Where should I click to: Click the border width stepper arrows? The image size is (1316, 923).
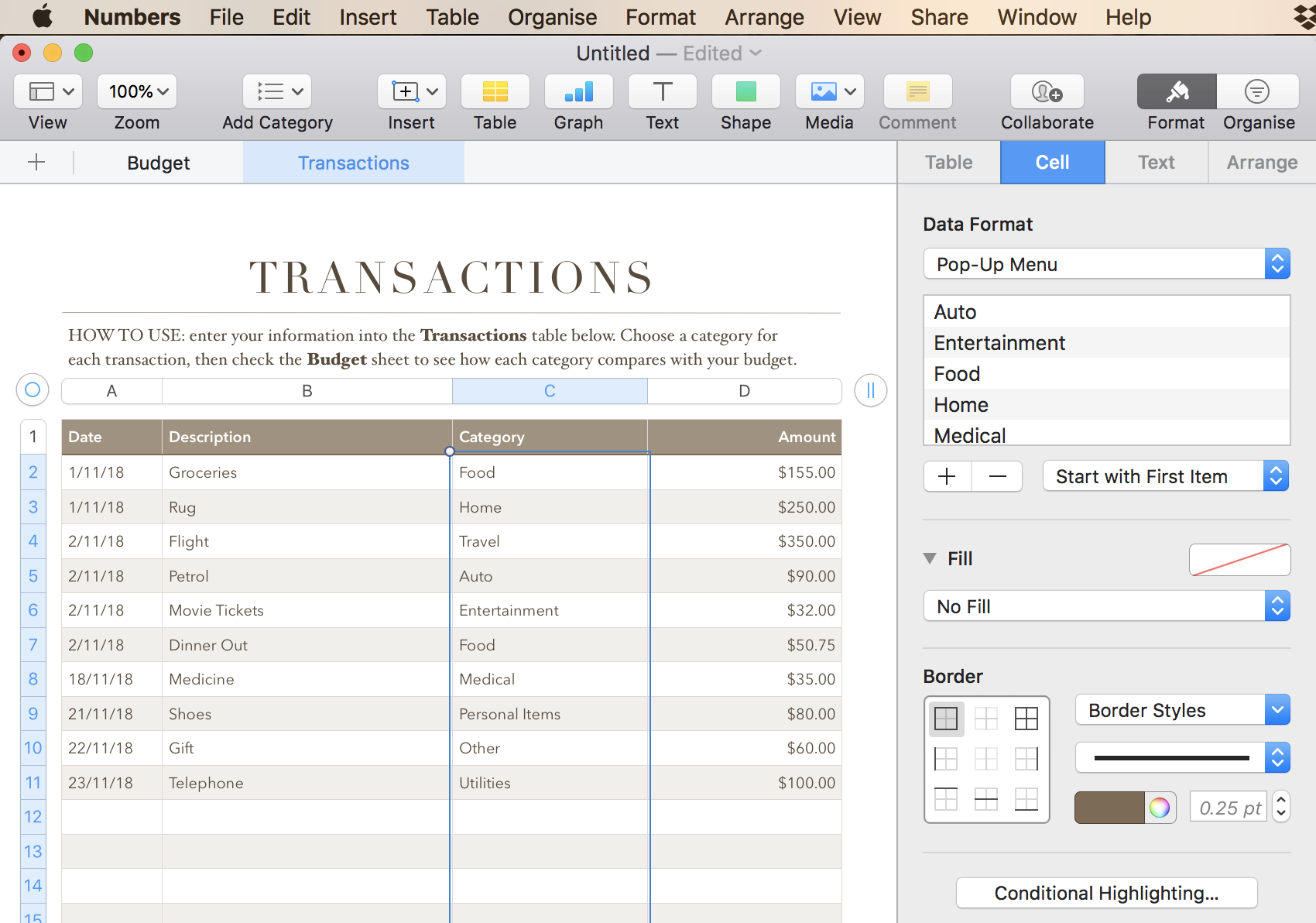tap(1281, 808)
